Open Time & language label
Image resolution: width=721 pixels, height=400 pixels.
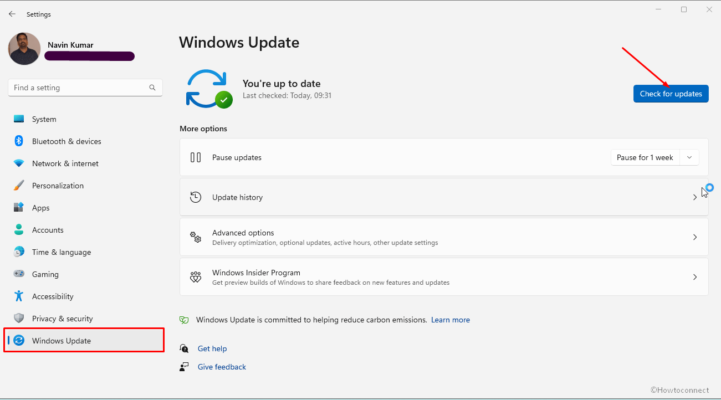62,252
